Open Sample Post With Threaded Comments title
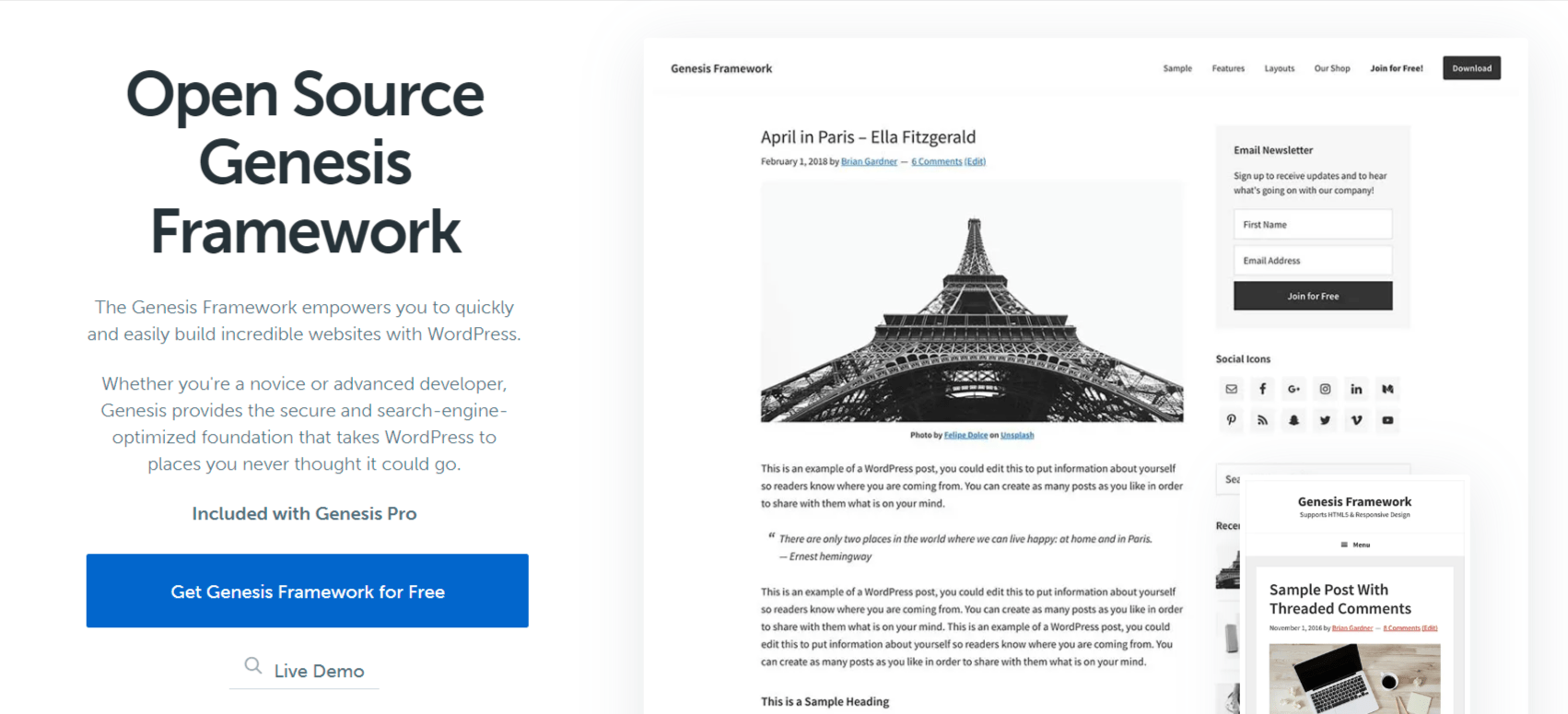This screenshot has width=1568, height=714. point(1340,599)
